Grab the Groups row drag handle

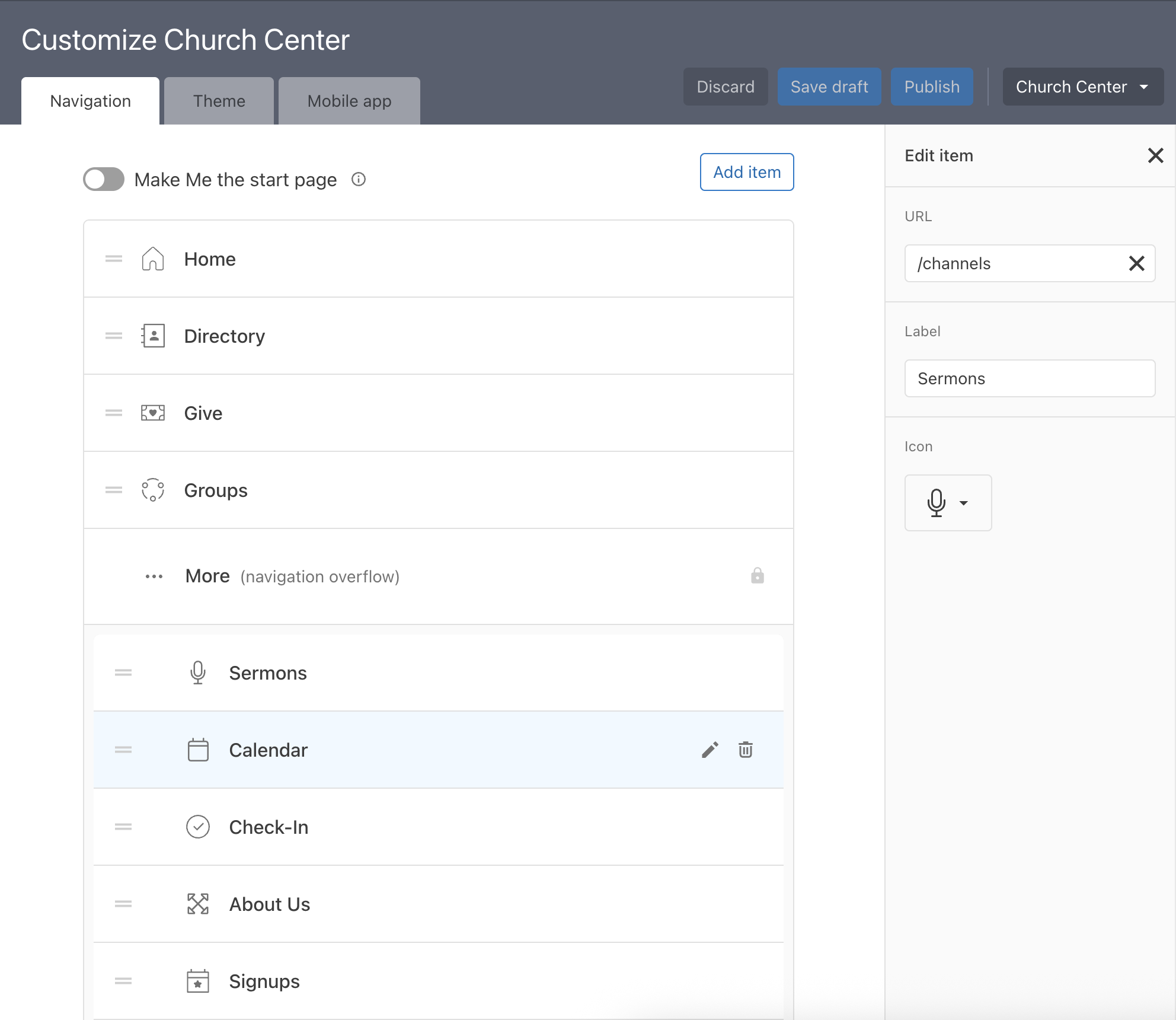pyautogui.click(x=114, y=490)
